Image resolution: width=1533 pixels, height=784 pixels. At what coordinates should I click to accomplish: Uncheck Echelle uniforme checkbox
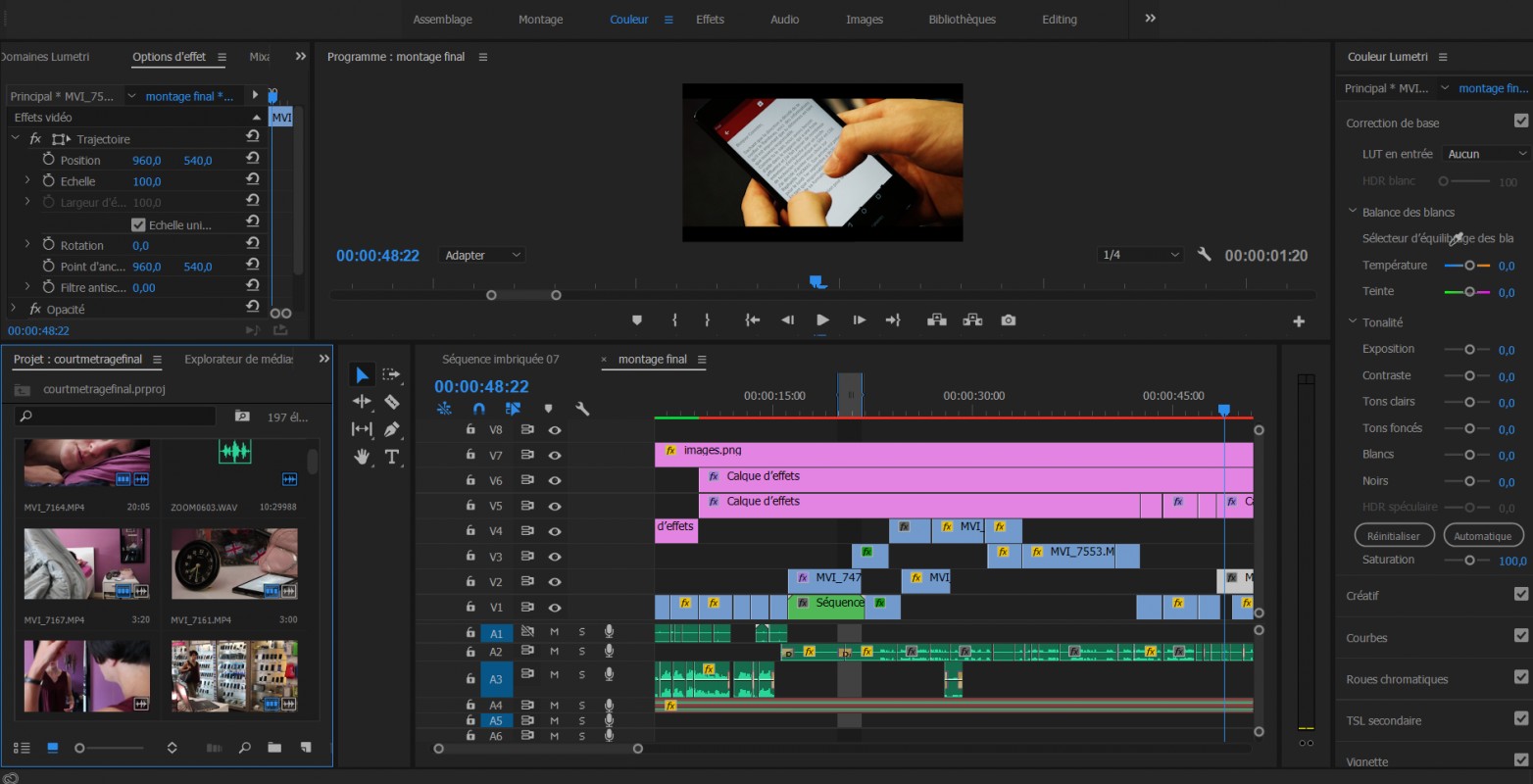pyautogui.click(x=138, y=224)
